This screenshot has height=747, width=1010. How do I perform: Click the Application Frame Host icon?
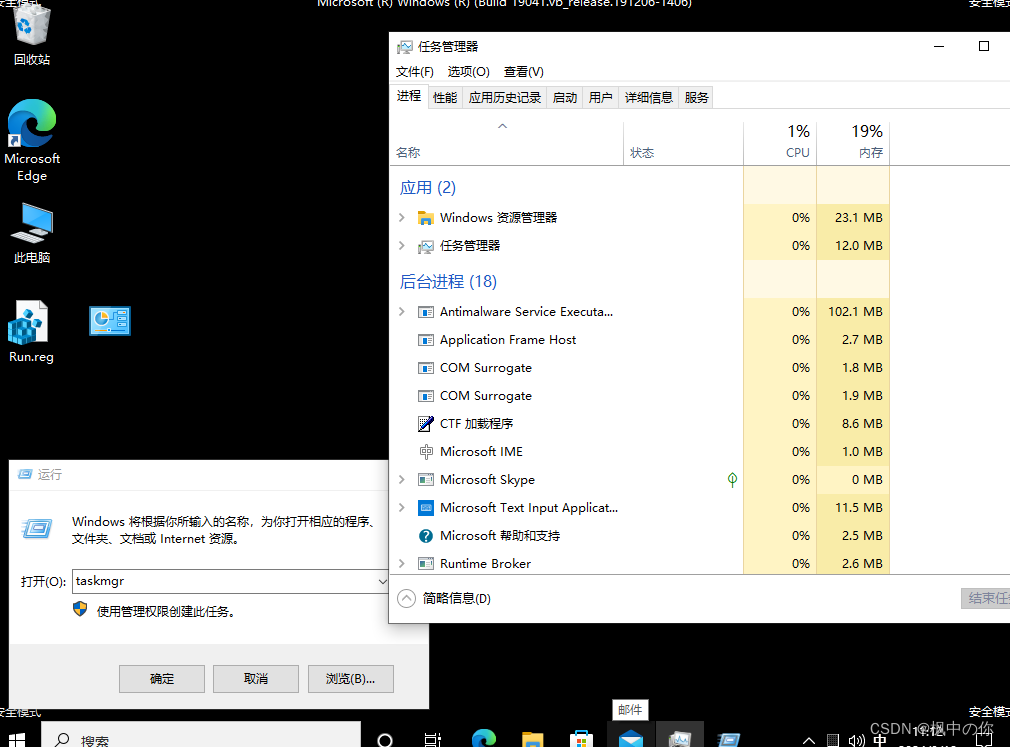click(x=426, y=340)
